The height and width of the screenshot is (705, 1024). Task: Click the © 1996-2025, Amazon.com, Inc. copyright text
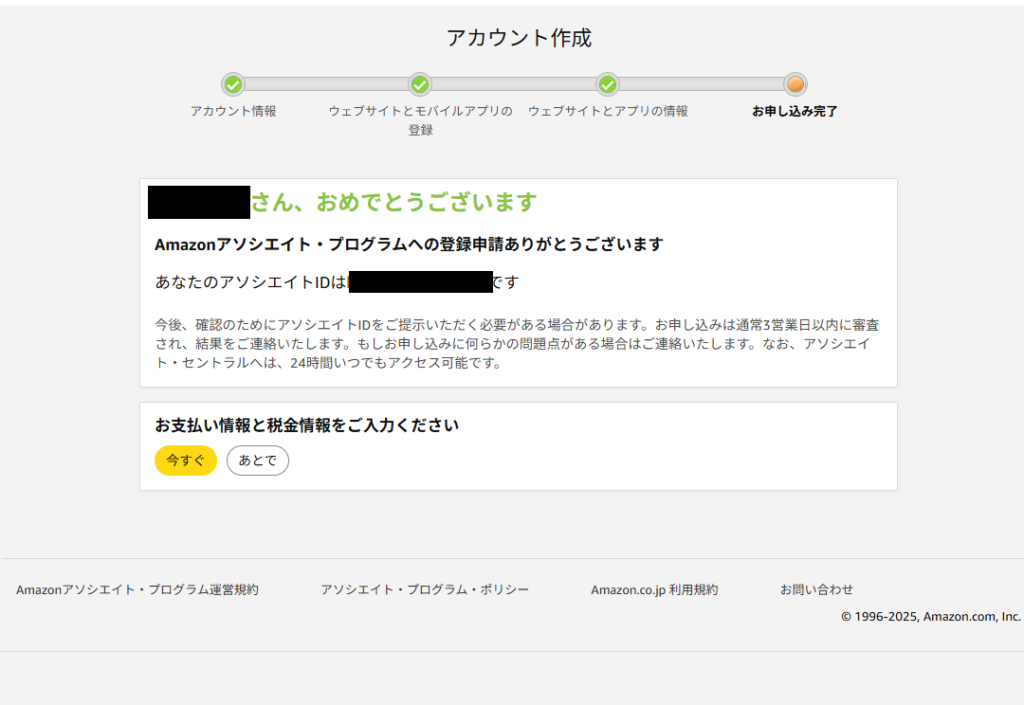pyautogui.click(x=930, y=617)
